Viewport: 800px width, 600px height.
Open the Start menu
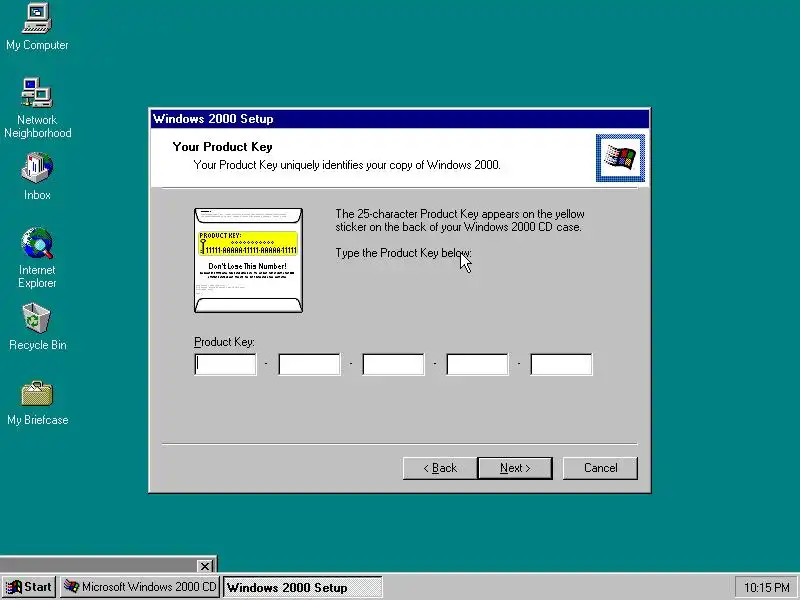[29, 587]
